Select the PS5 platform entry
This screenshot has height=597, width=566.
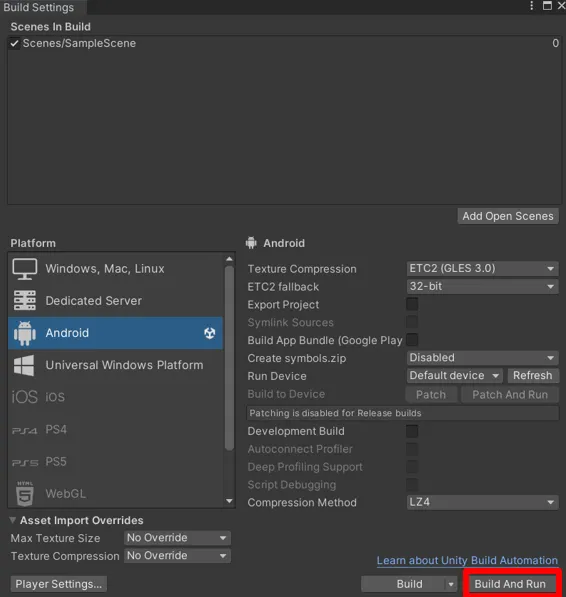[115, 461]
